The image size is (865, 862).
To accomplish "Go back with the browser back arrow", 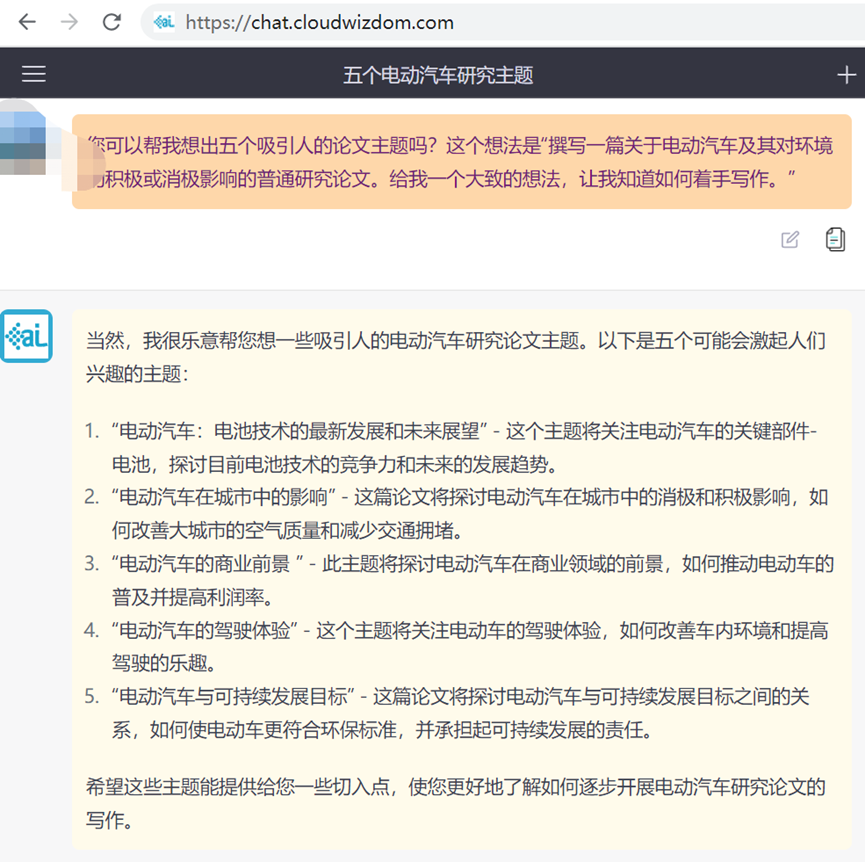I will pos(27,22).
